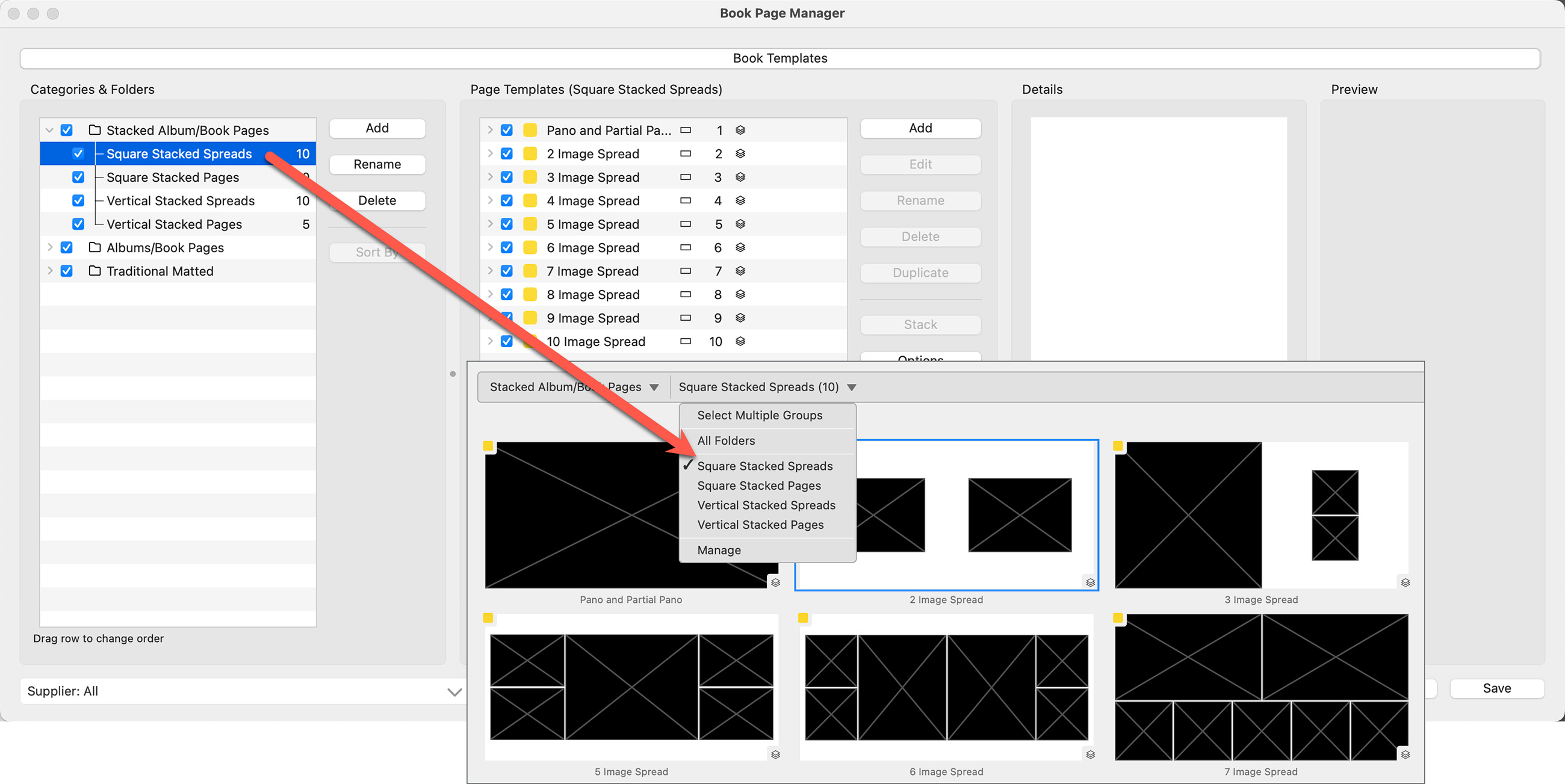
Task: Expand the 6 Image Spread row
Action: point(490,247)
